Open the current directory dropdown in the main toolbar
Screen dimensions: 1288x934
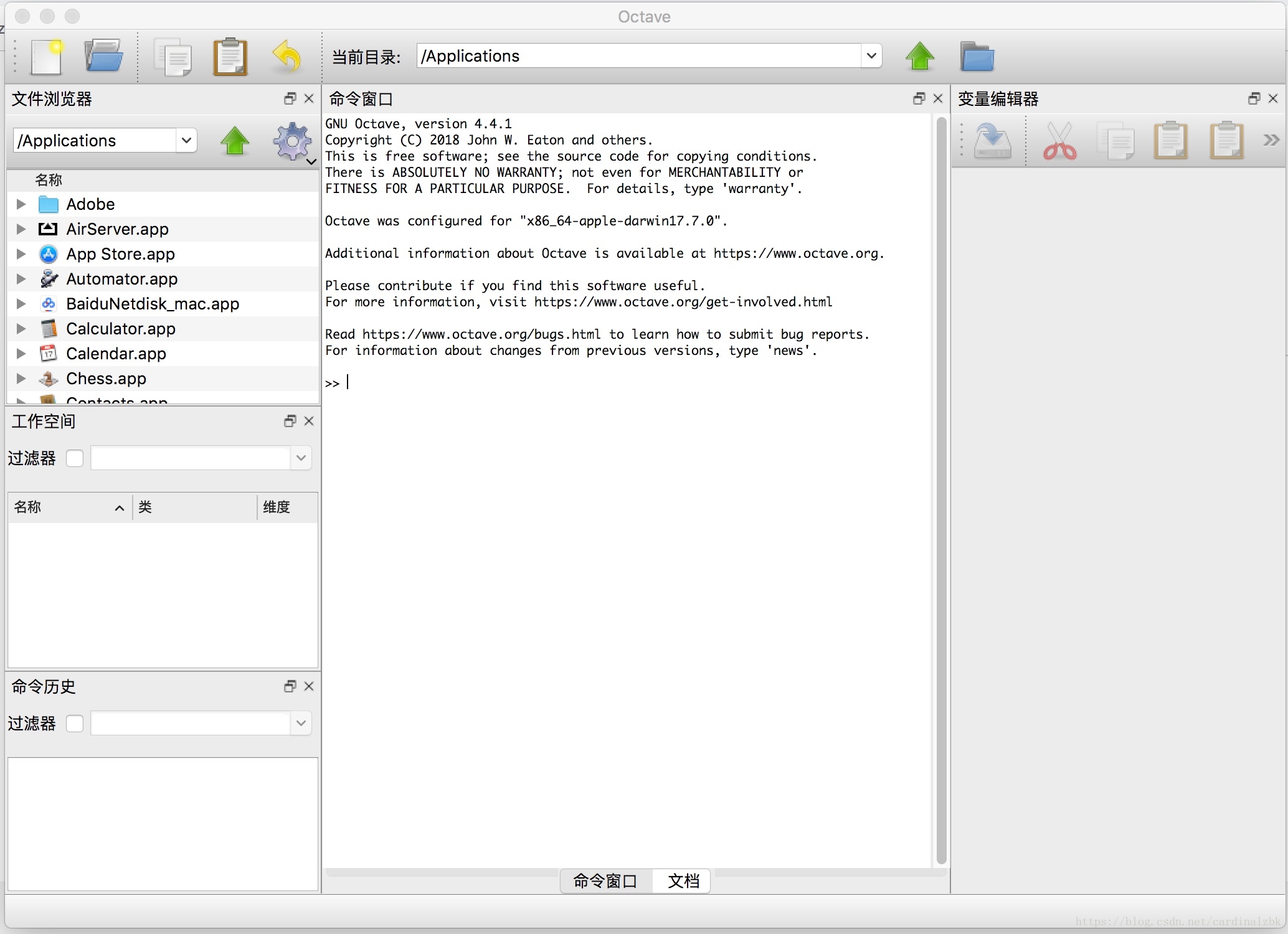pyautogui.click(x=871, y=56)
